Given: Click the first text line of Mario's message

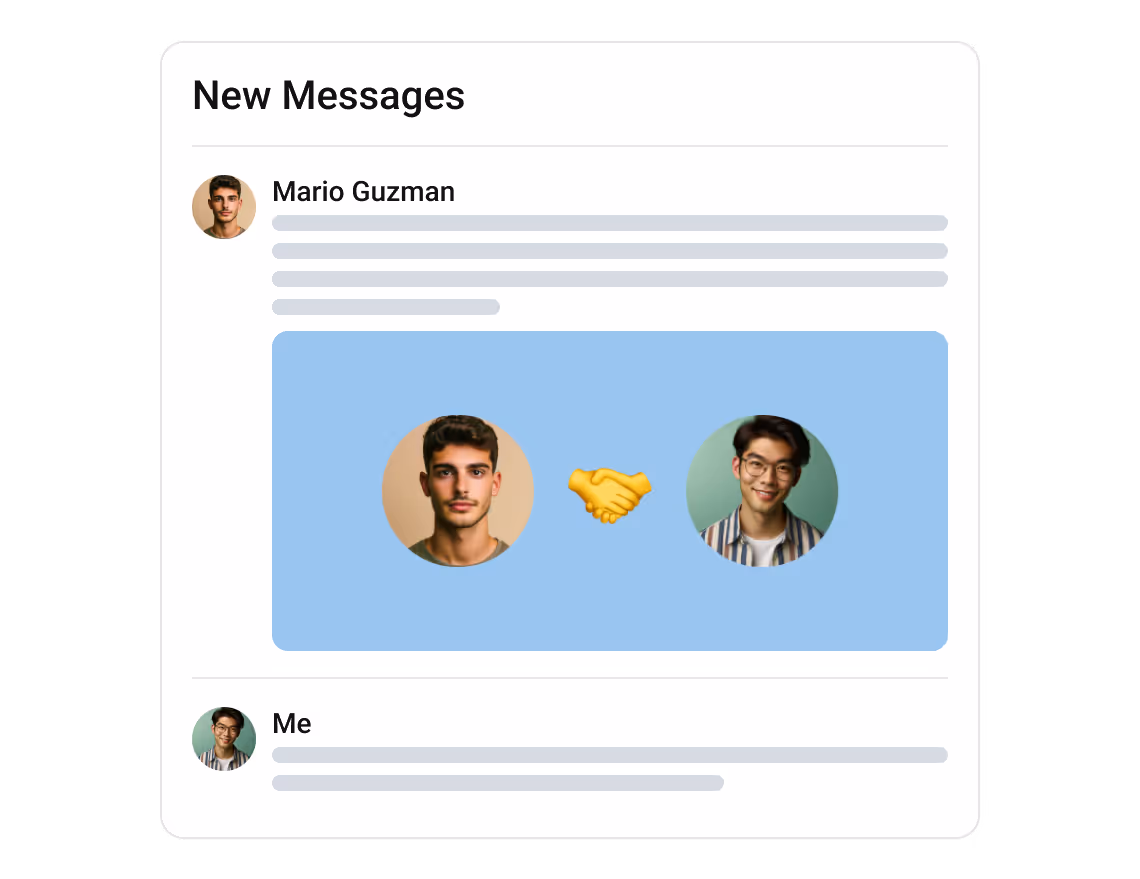Looking at the screenshot, I should tap(610, 222).
